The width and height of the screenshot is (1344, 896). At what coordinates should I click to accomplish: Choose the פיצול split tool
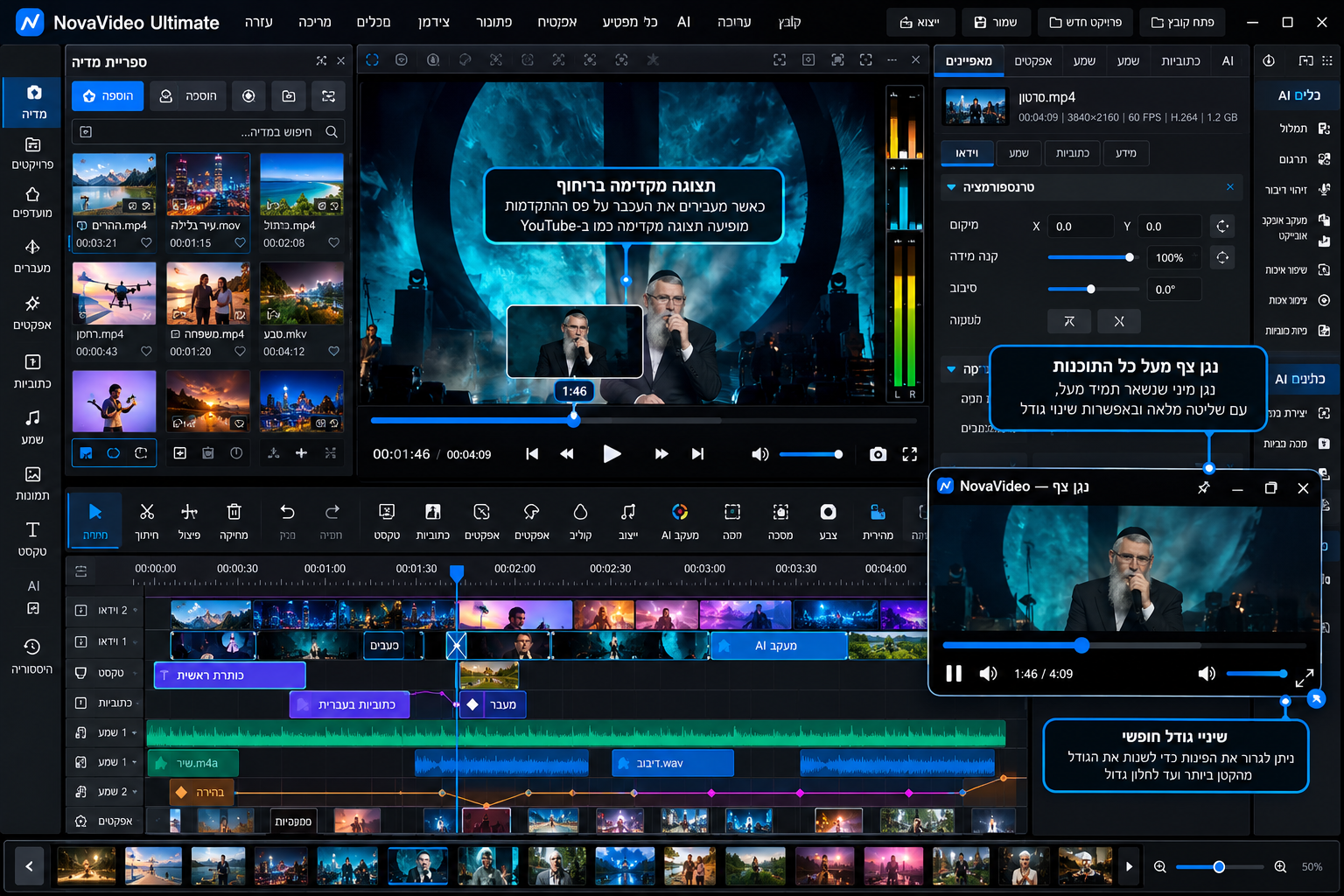point(189,521)
